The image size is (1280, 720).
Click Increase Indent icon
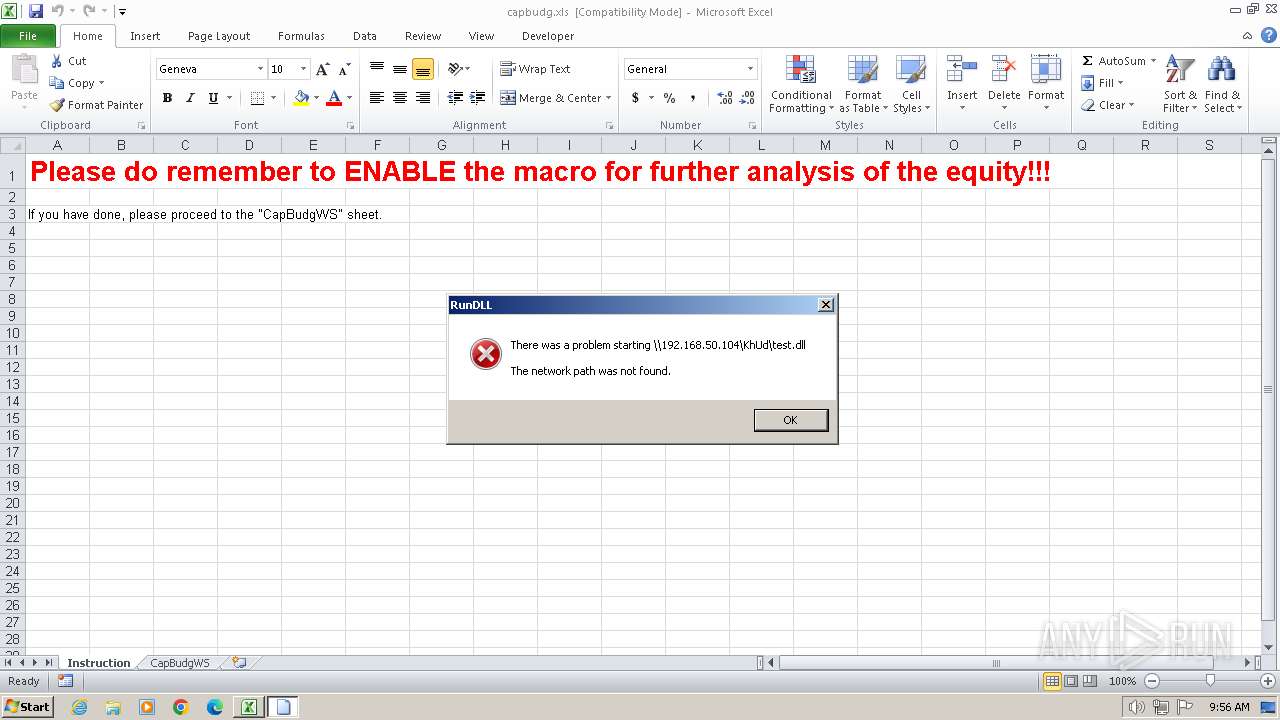click(478, 98)
